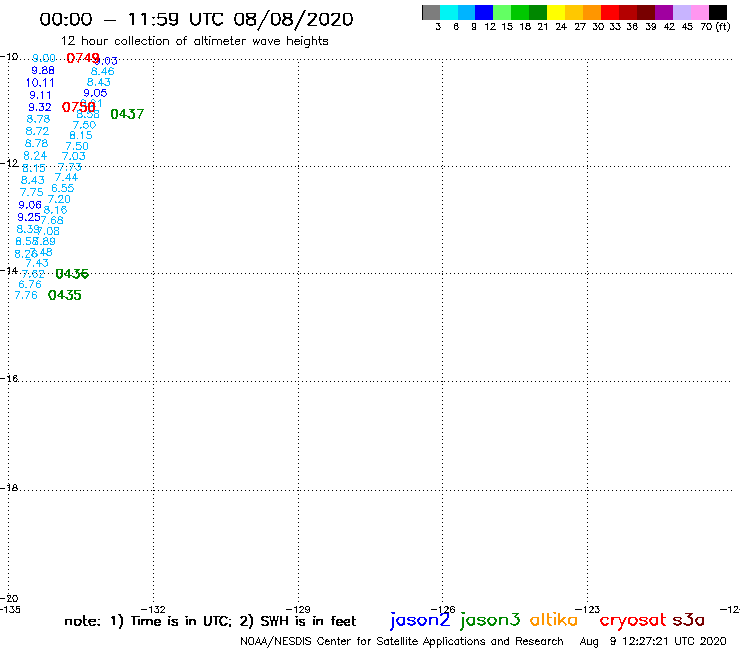Screen dimensions: 740x650
Task: Click the green time stamp "0437"
Action: (127, 114)
